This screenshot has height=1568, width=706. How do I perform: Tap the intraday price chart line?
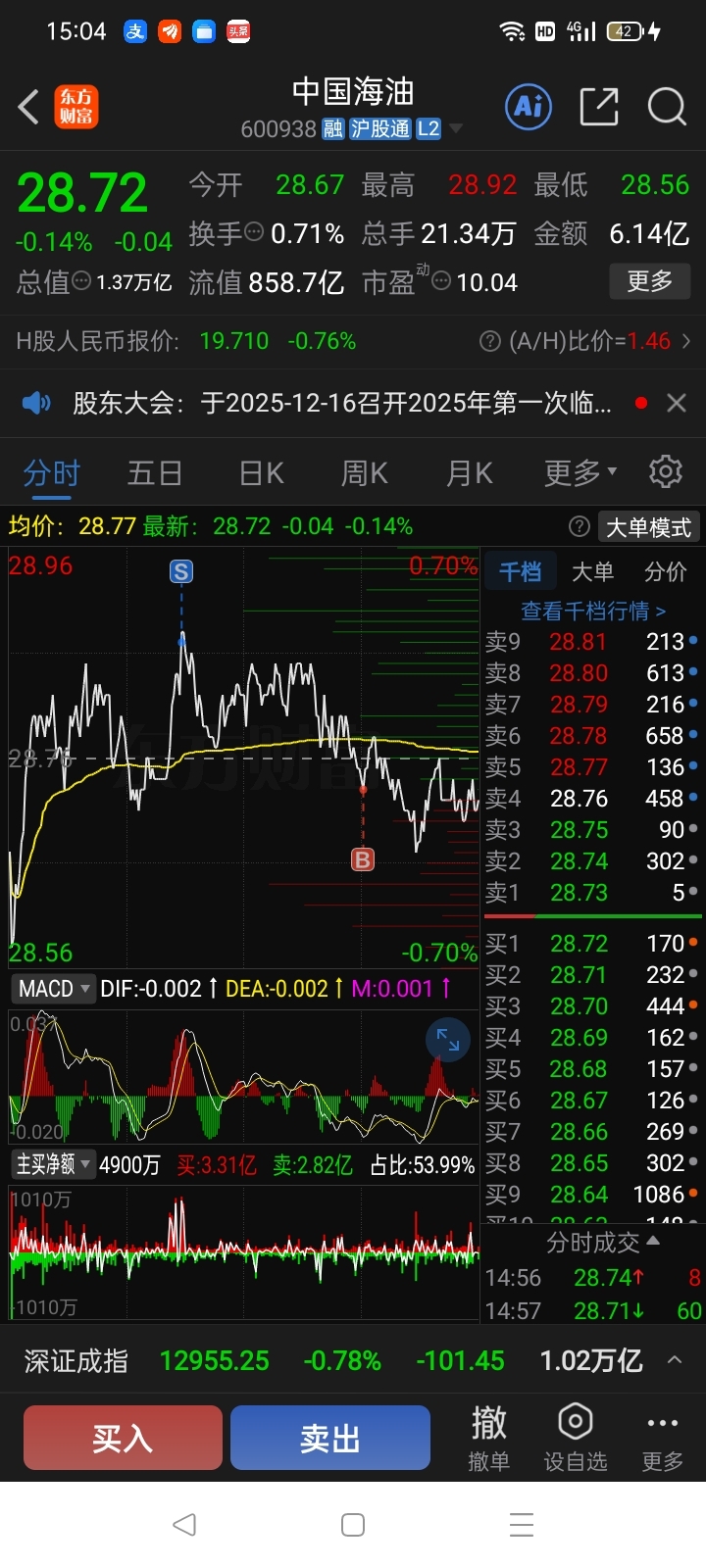pos(244,759)
